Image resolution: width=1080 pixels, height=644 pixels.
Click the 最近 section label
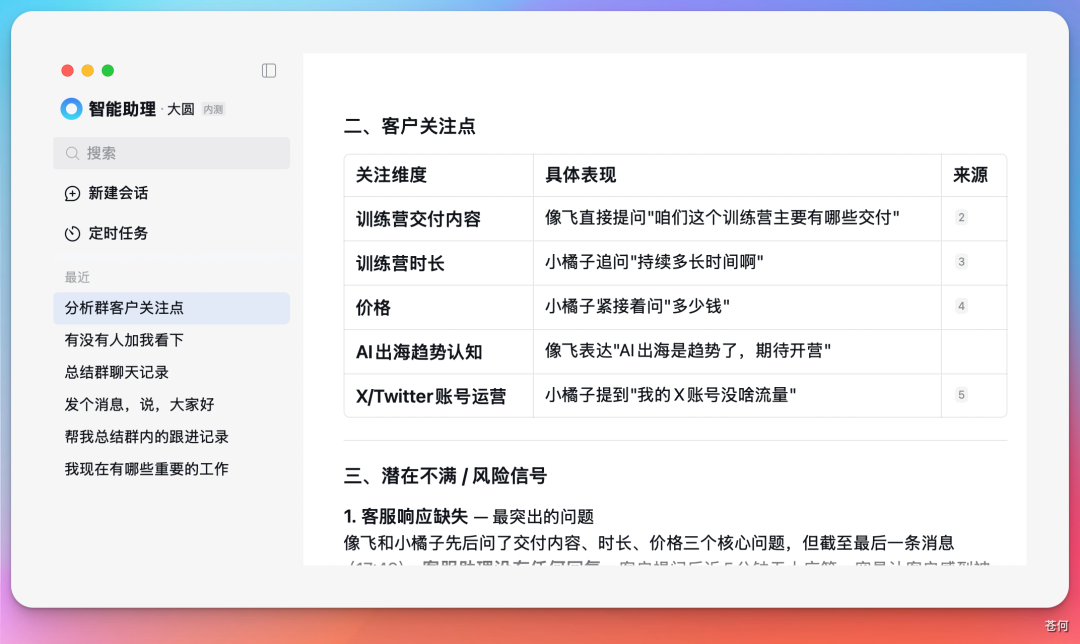[x=77, y=277]
